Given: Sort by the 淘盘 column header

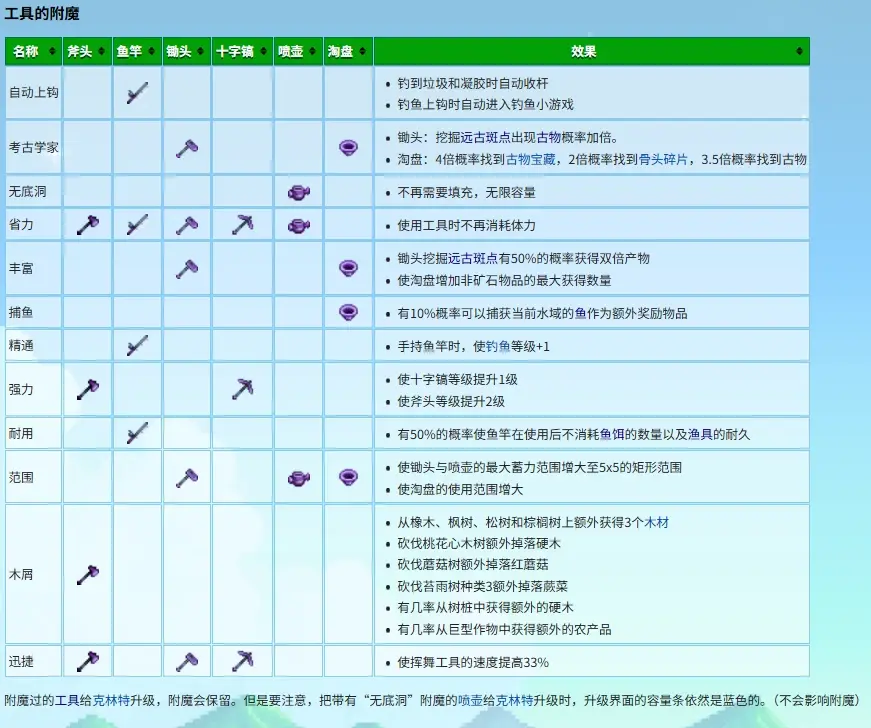Looking at the screenshot, I should (x=347, y=51).
